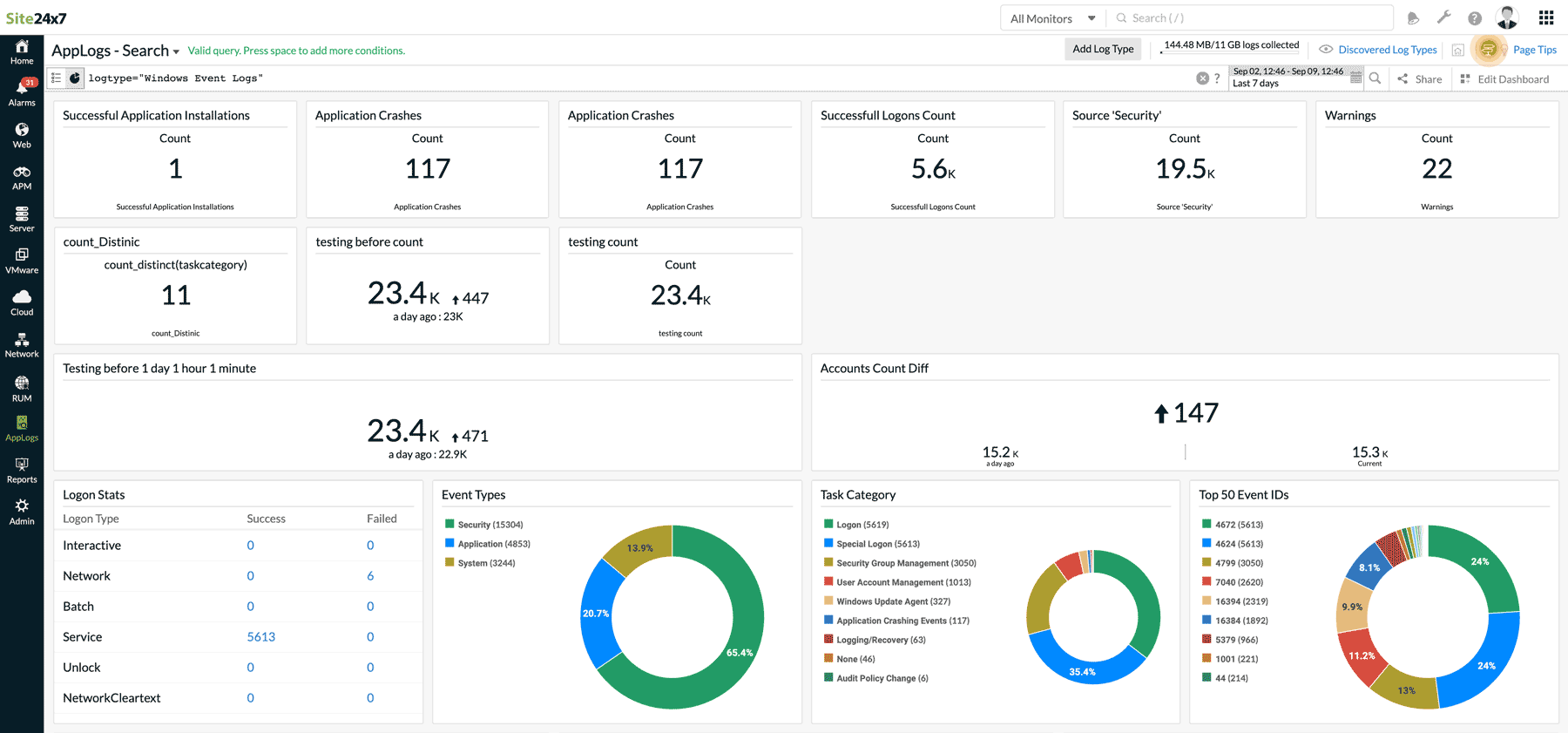Open the wrench tools icon

coord(1443,17)
